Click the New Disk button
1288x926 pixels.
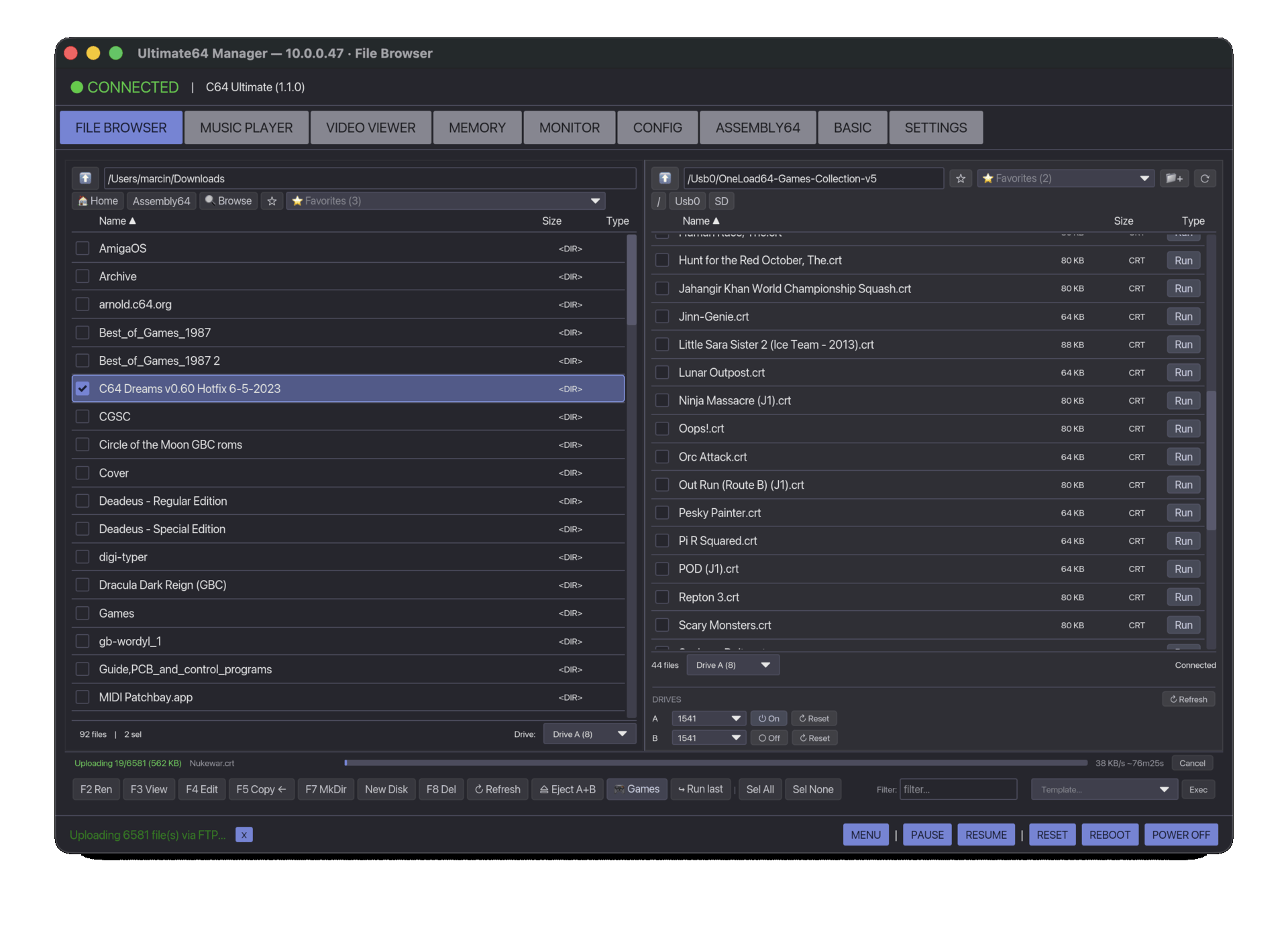click(x=386, y=789)
